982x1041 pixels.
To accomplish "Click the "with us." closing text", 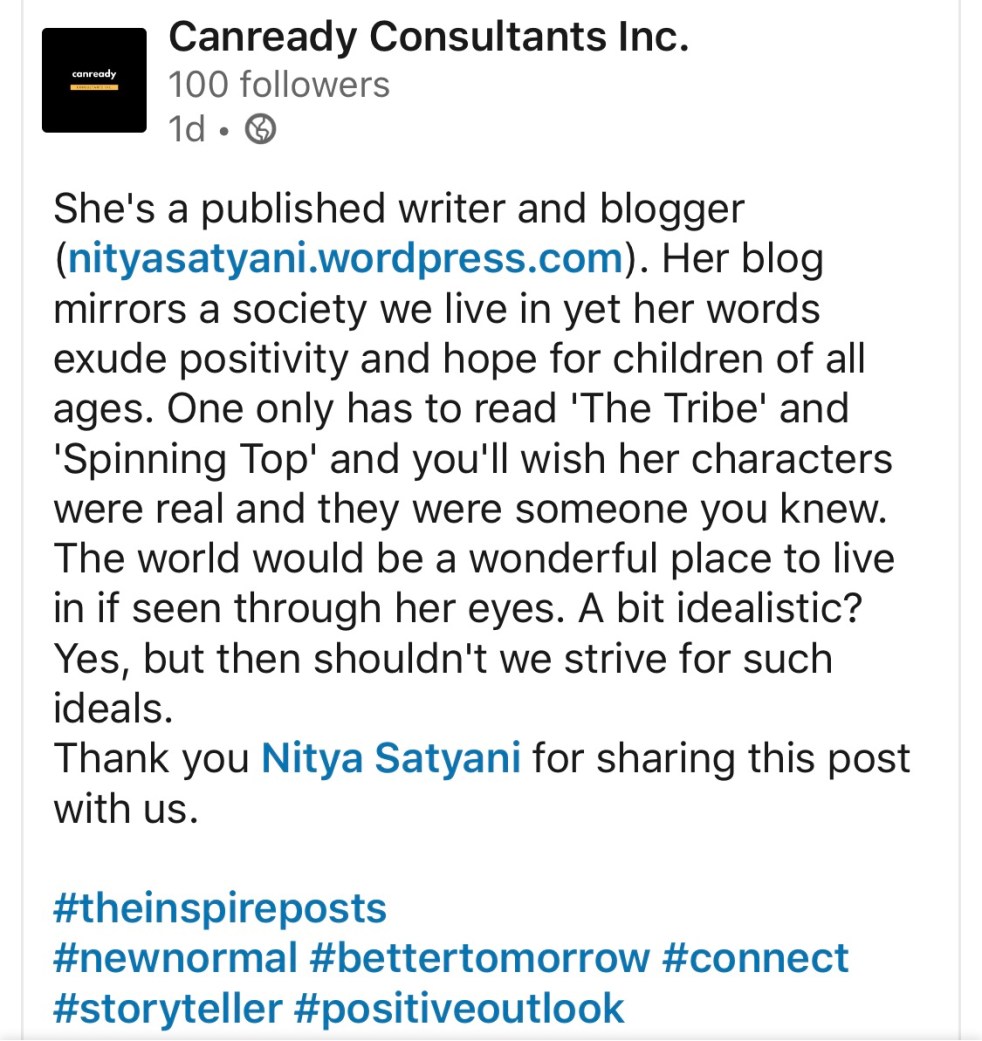I will click(x=120, y=808).
